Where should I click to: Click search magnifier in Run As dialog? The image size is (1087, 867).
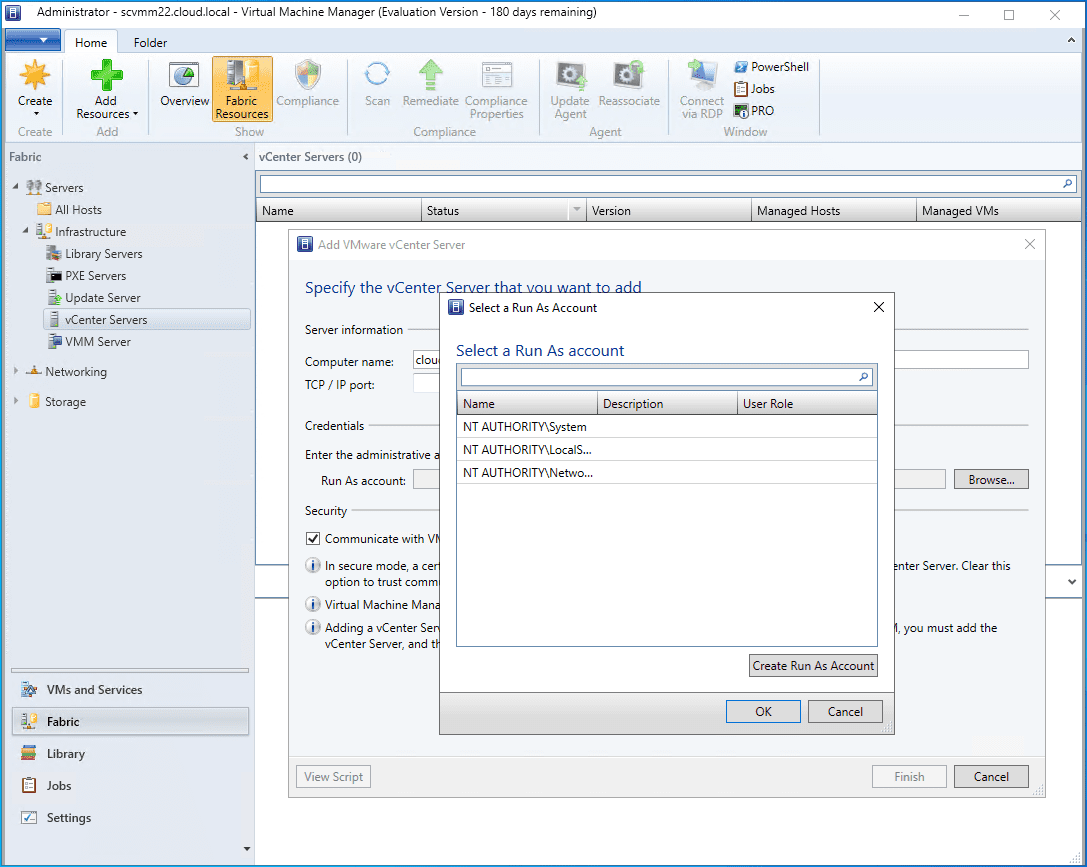(864, 377)
